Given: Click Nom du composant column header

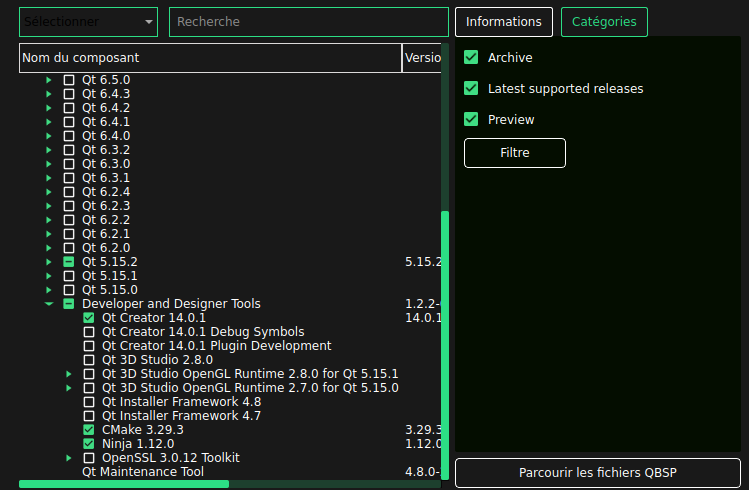Looking at the screenshot, I should coord(210,58).
